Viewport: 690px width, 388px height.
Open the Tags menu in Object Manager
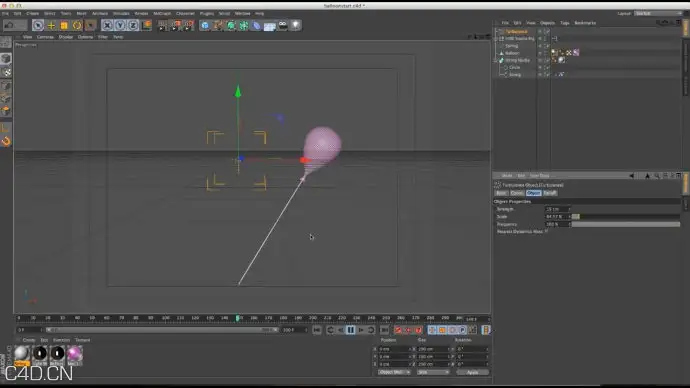565,23
